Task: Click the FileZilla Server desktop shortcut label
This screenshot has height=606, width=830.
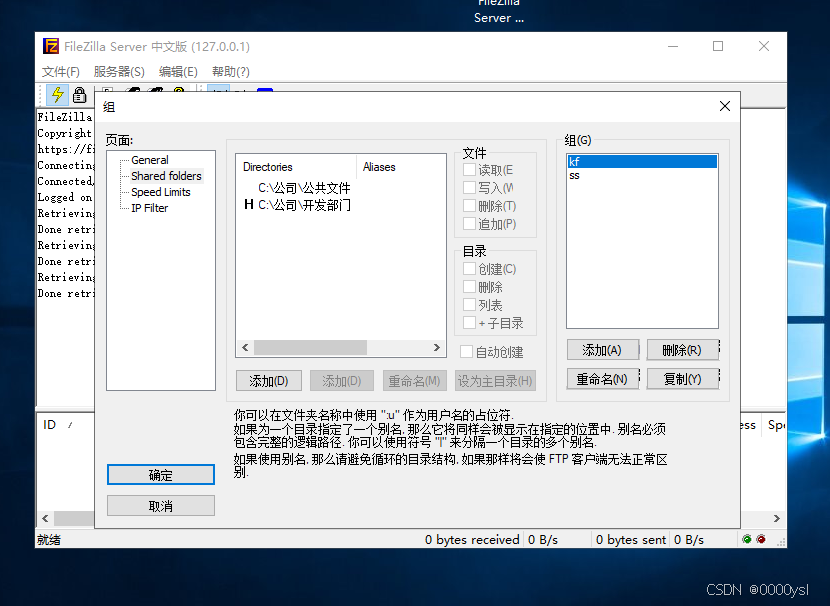Action: (x=499, y=11)
